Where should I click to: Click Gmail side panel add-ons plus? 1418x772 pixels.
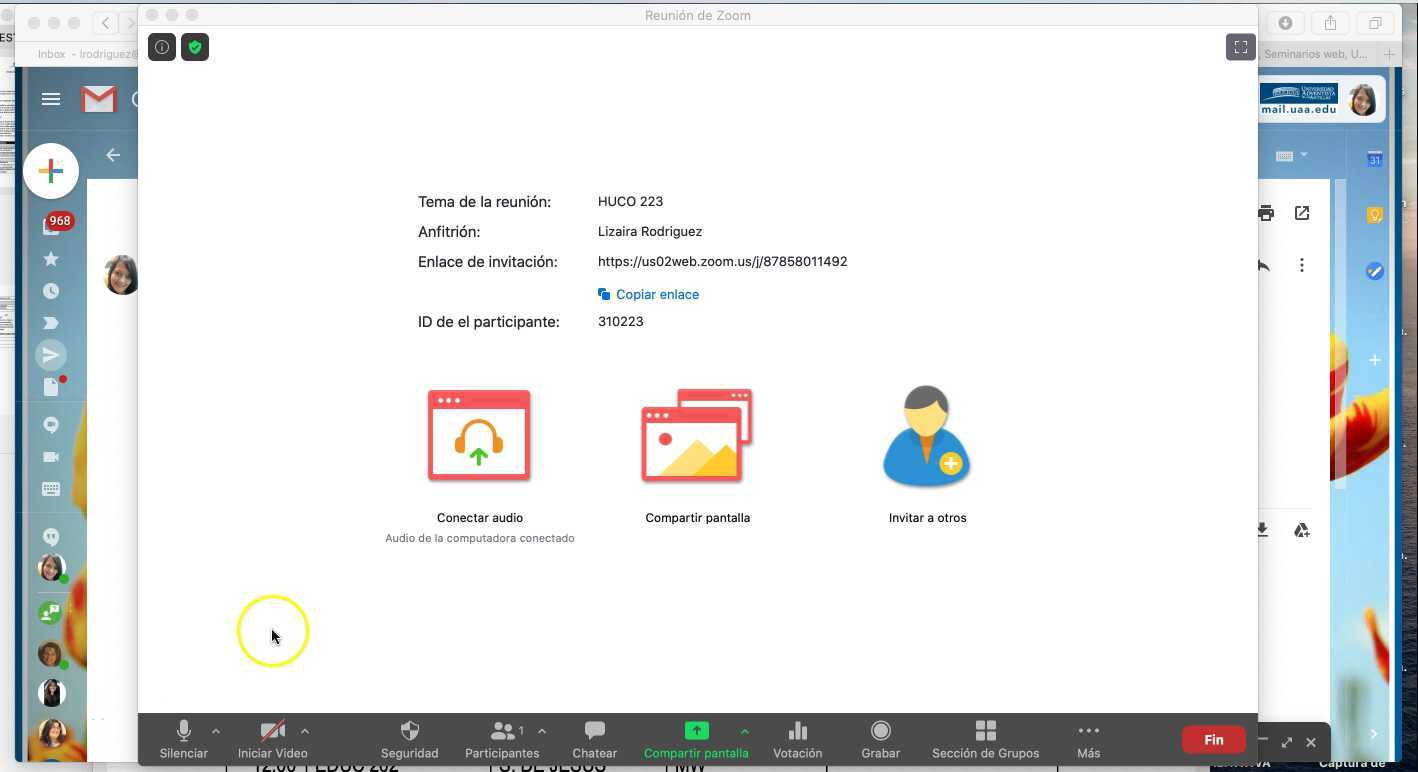pyautogui.click(x=1375, y=360)
